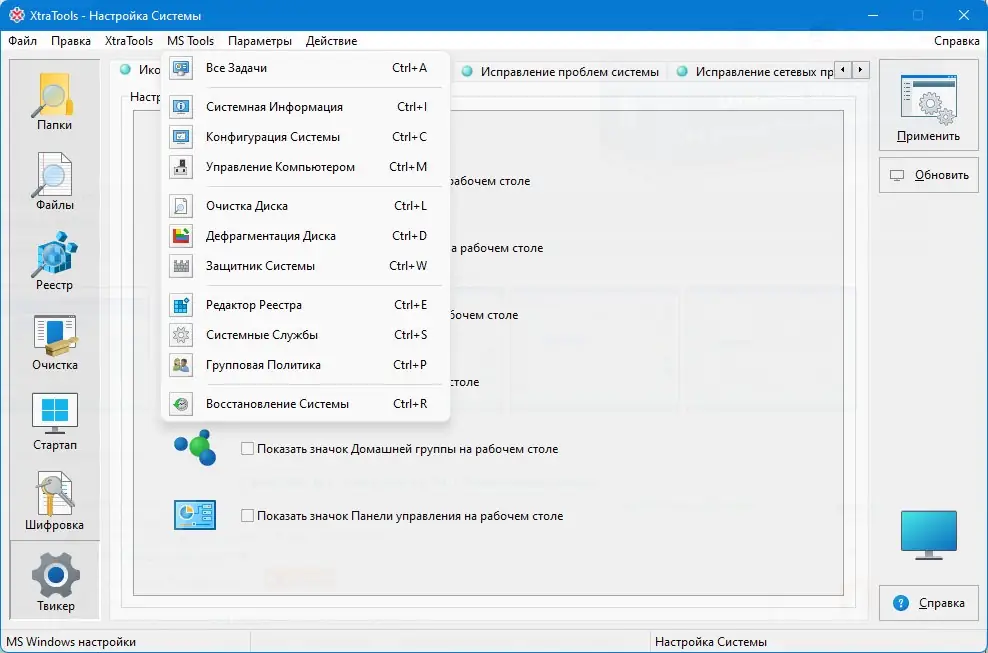
Task: Click the Панель управления icon
Action: [x=195, y=515]
